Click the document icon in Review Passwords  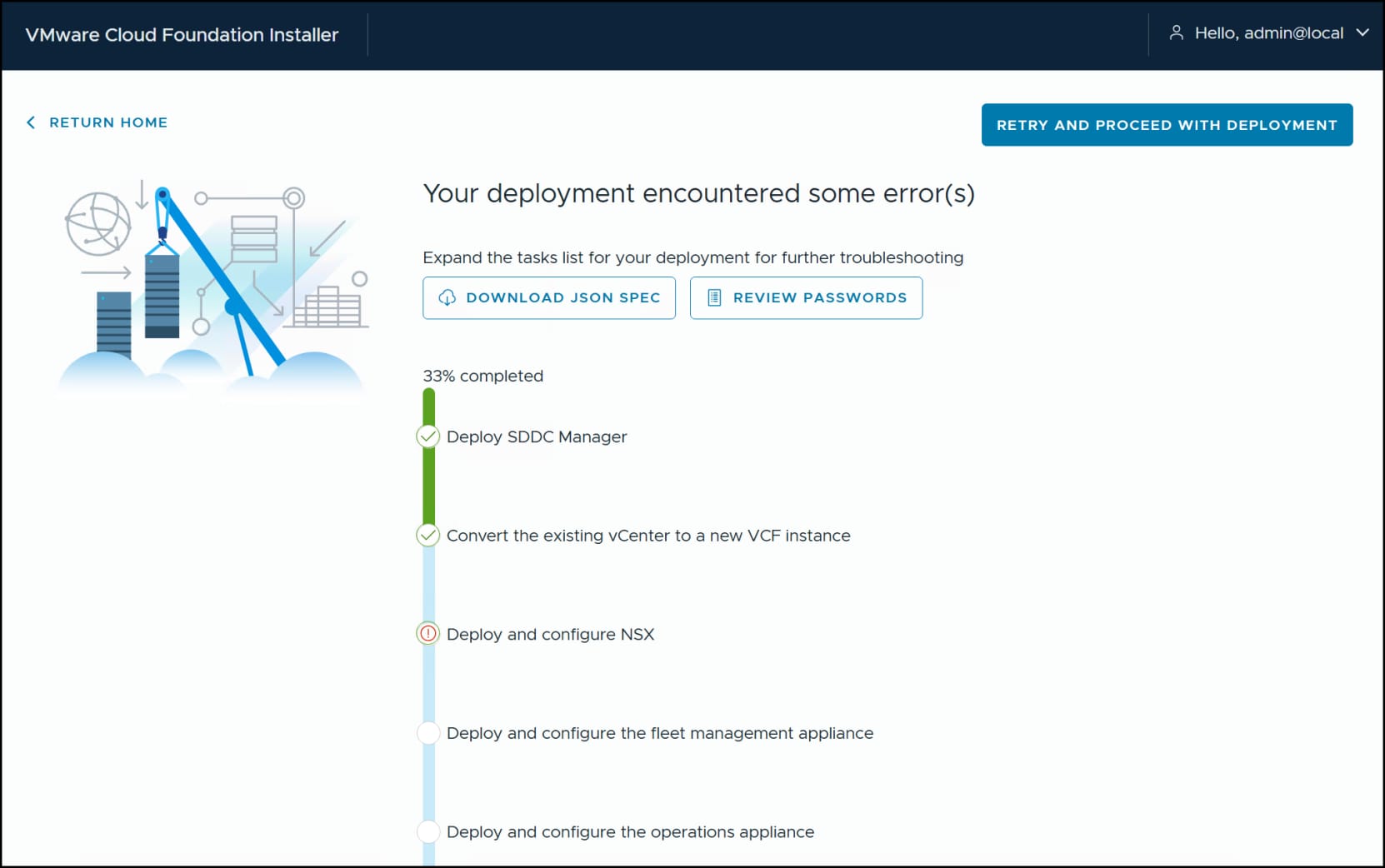(x=714, y=297)
